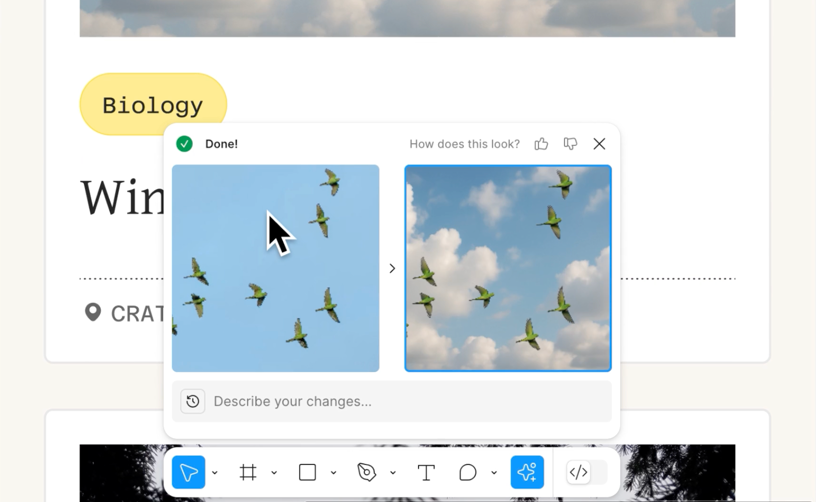
Task: Expand shape tools dropdown chevron
Action: (334, 473)
